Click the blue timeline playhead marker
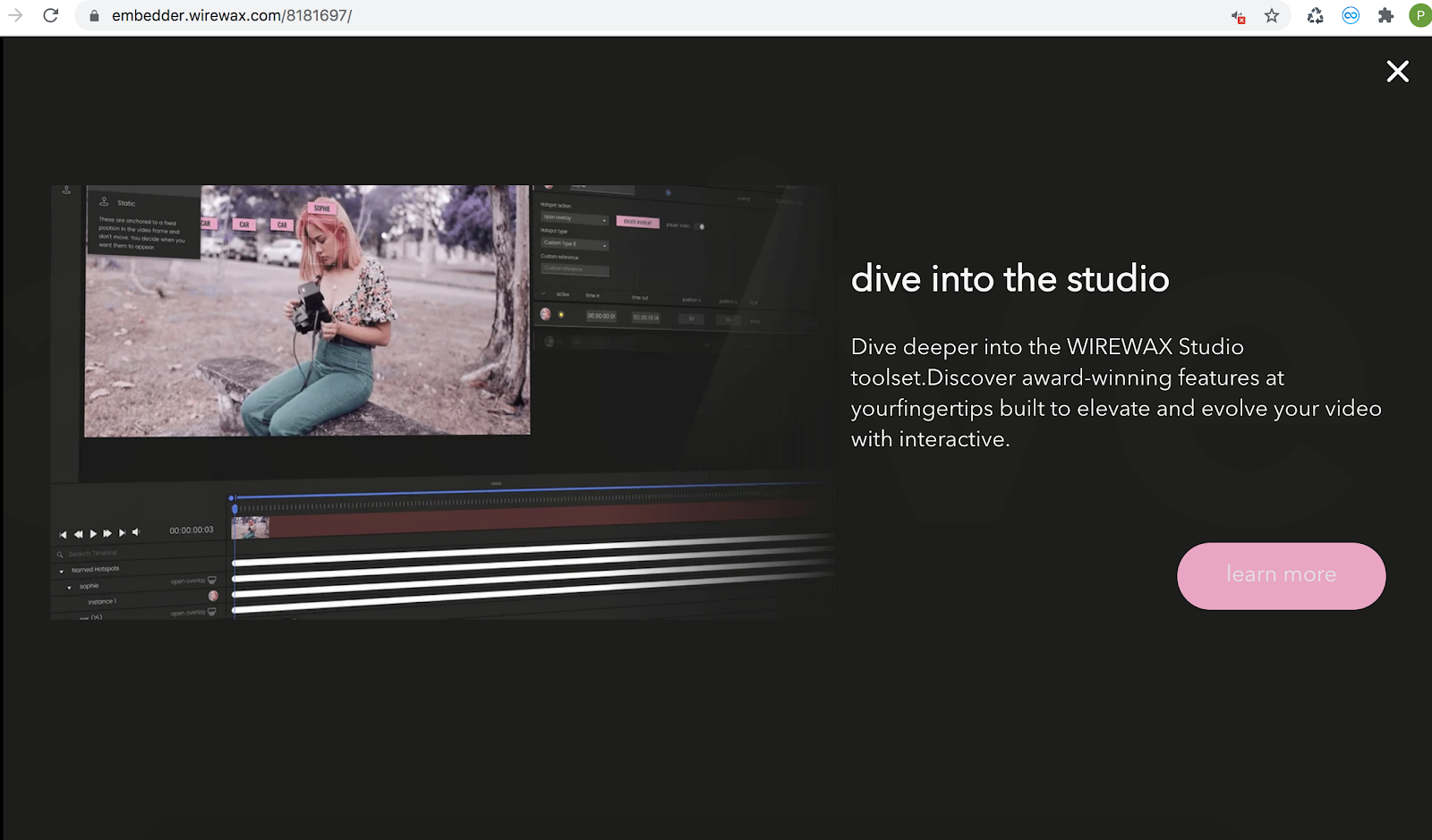1432x840 pixels. [234, 508]
